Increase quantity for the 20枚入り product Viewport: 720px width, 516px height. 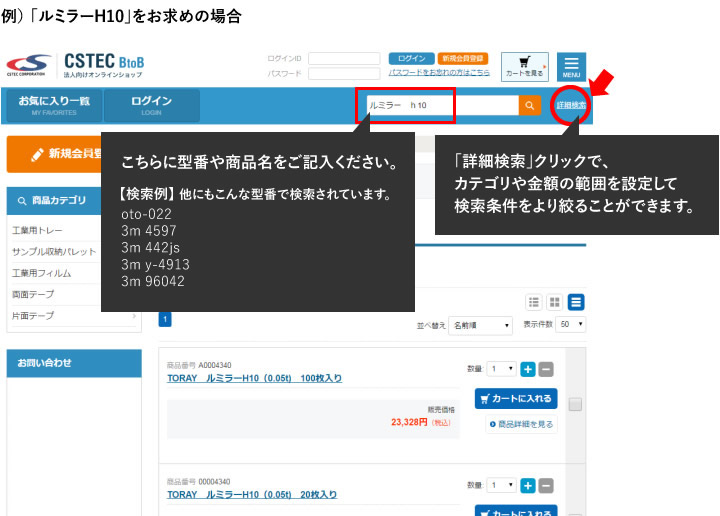pyautogui.click(x=528, y=486)
